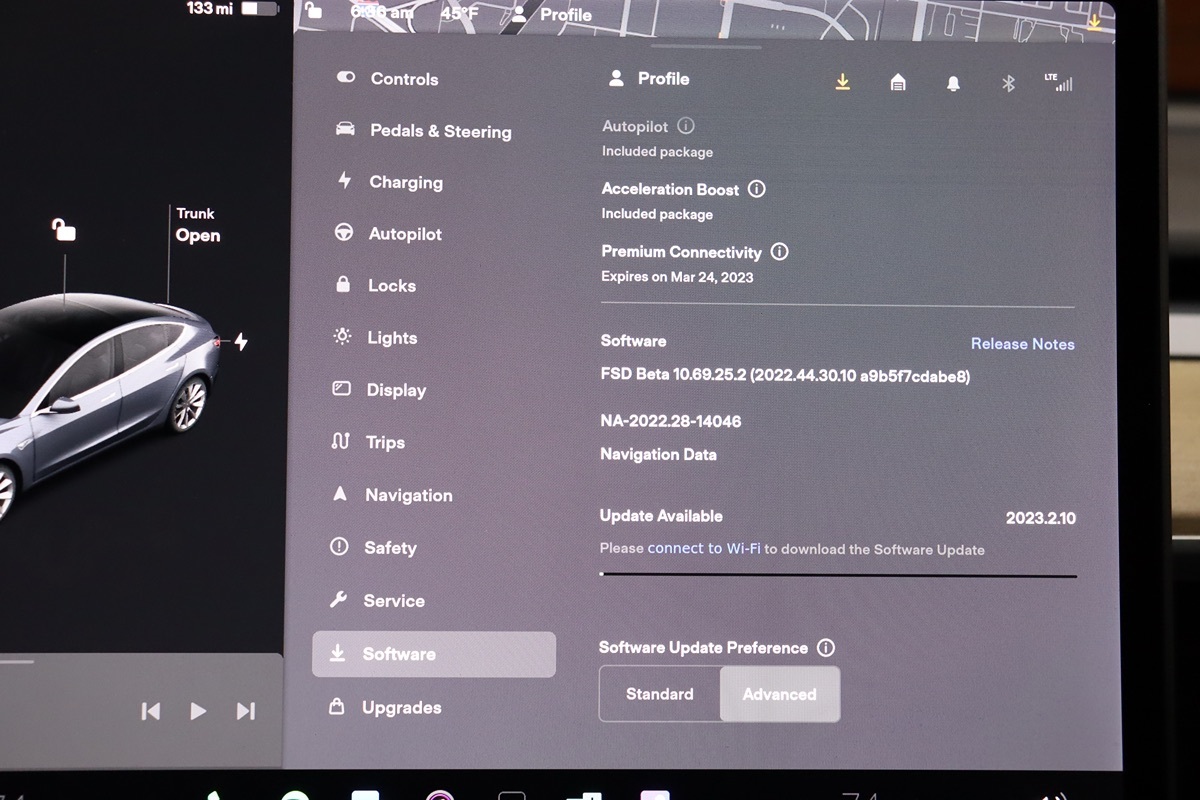The height and width of the screenshot is (800, 1200).
Task: Unlock car via padlock icon above vehicle
Action: click(64, 231)
